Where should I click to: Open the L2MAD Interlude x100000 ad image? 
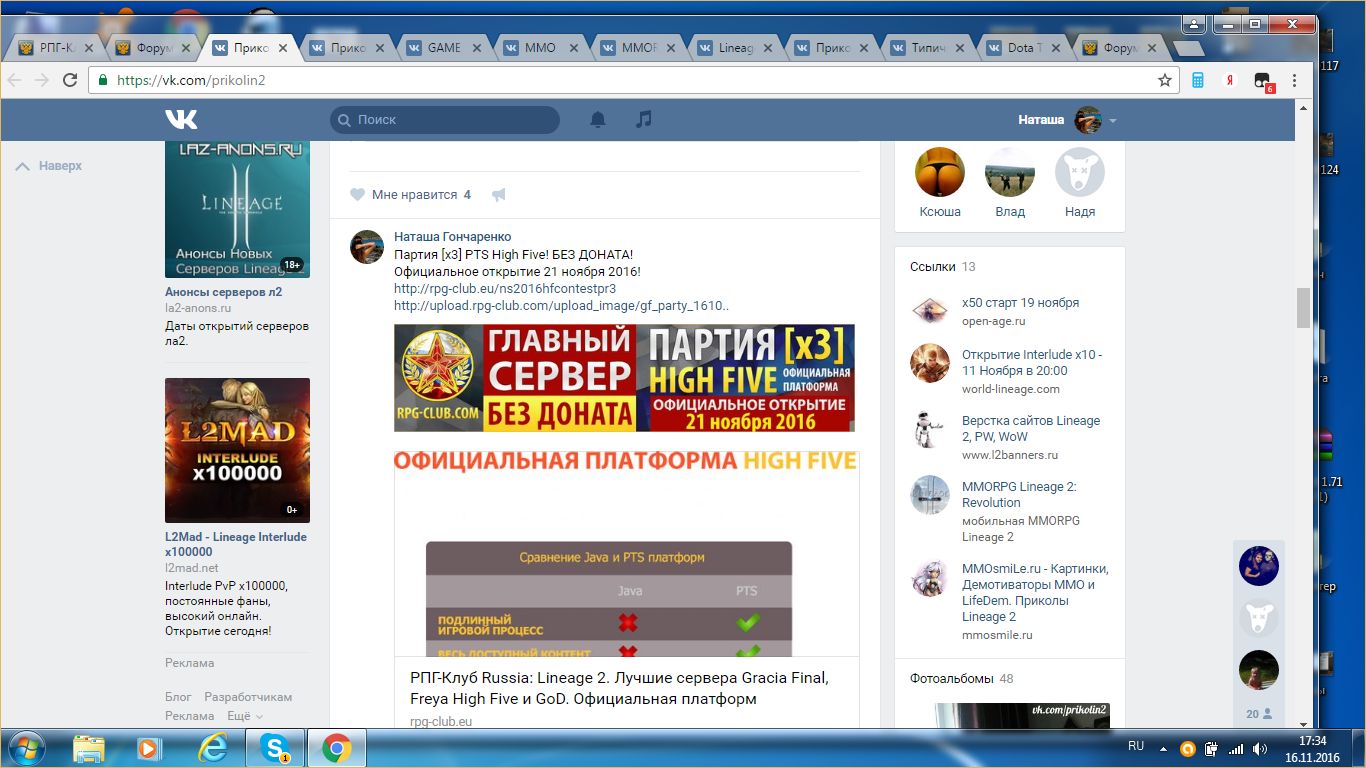(x=237, y=450)
